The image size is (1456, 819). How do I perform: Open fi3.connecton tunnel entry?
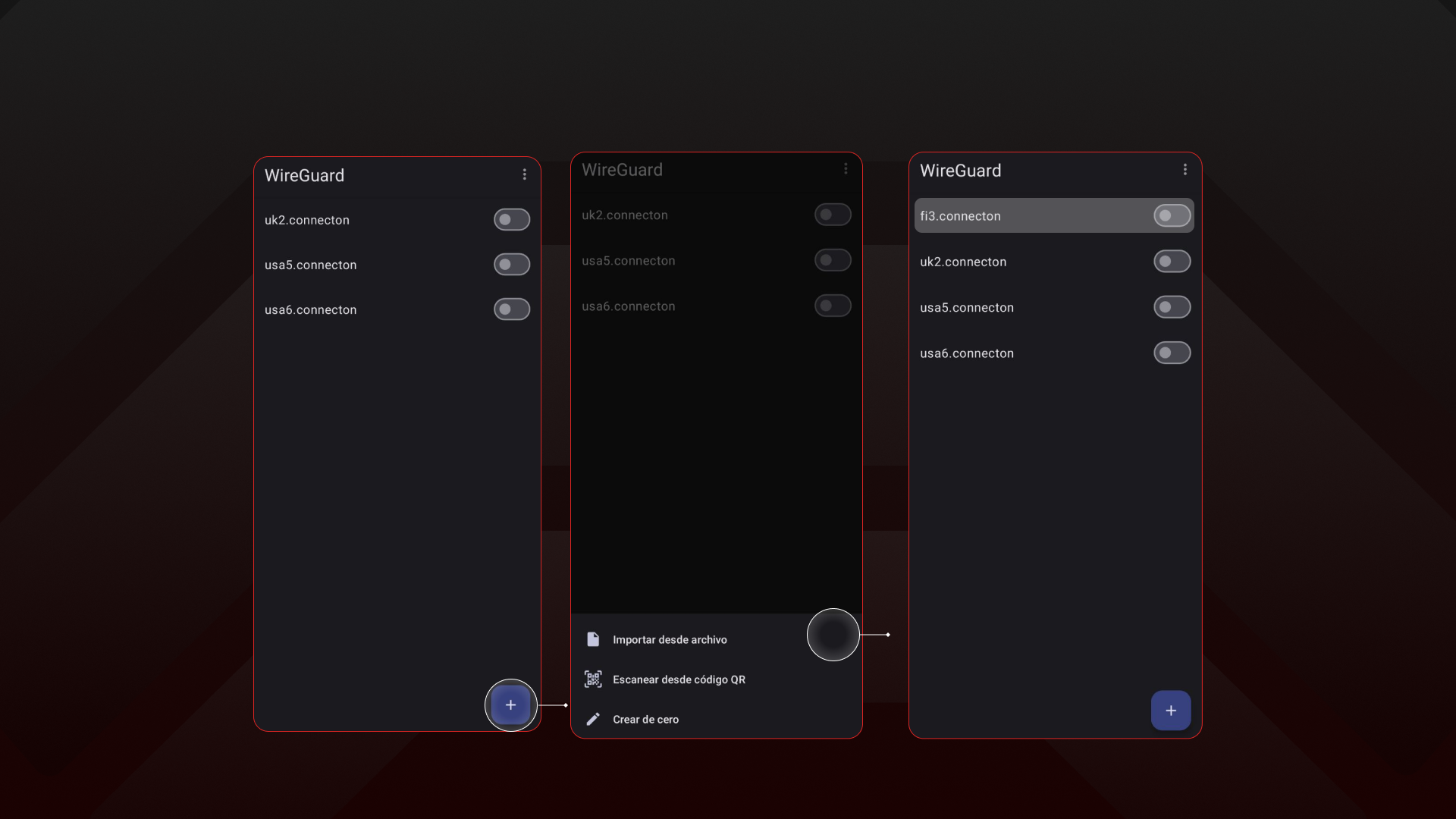point(960,216)
